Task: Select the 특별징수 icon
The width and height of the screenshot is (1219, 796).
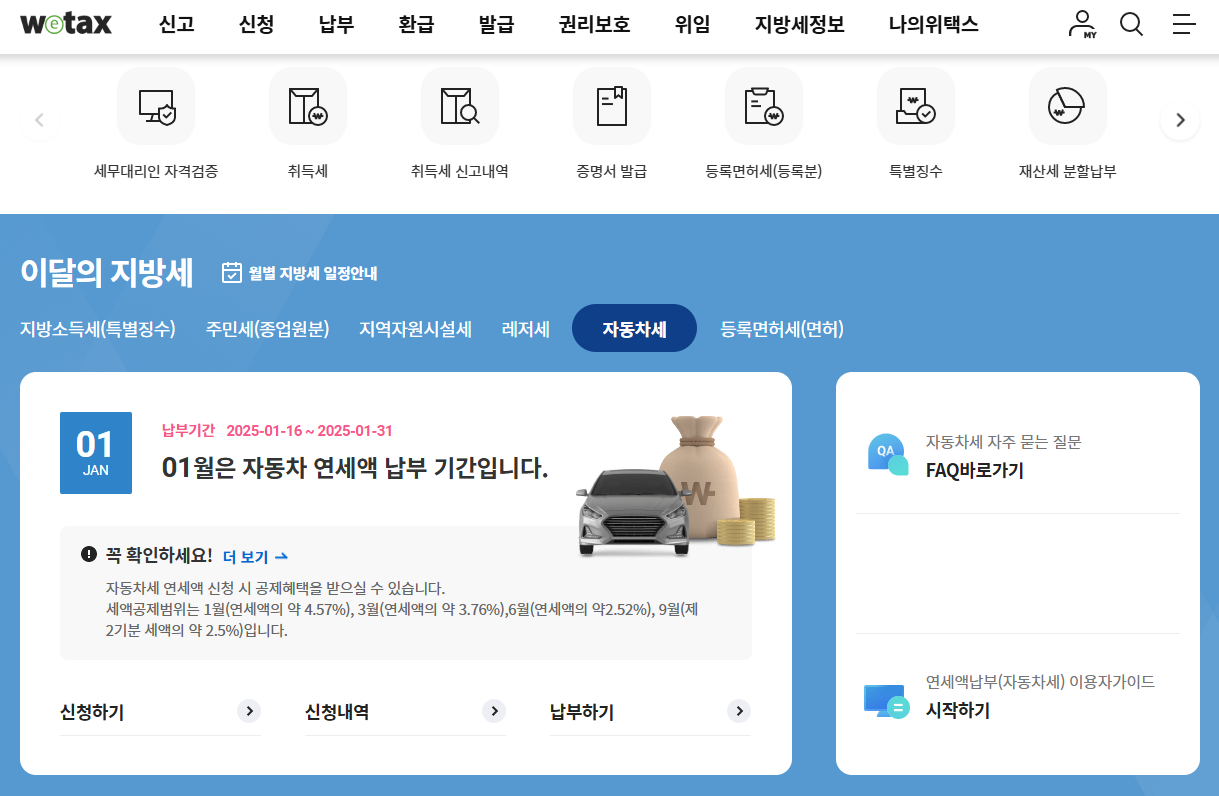Action: coord(915,105)
